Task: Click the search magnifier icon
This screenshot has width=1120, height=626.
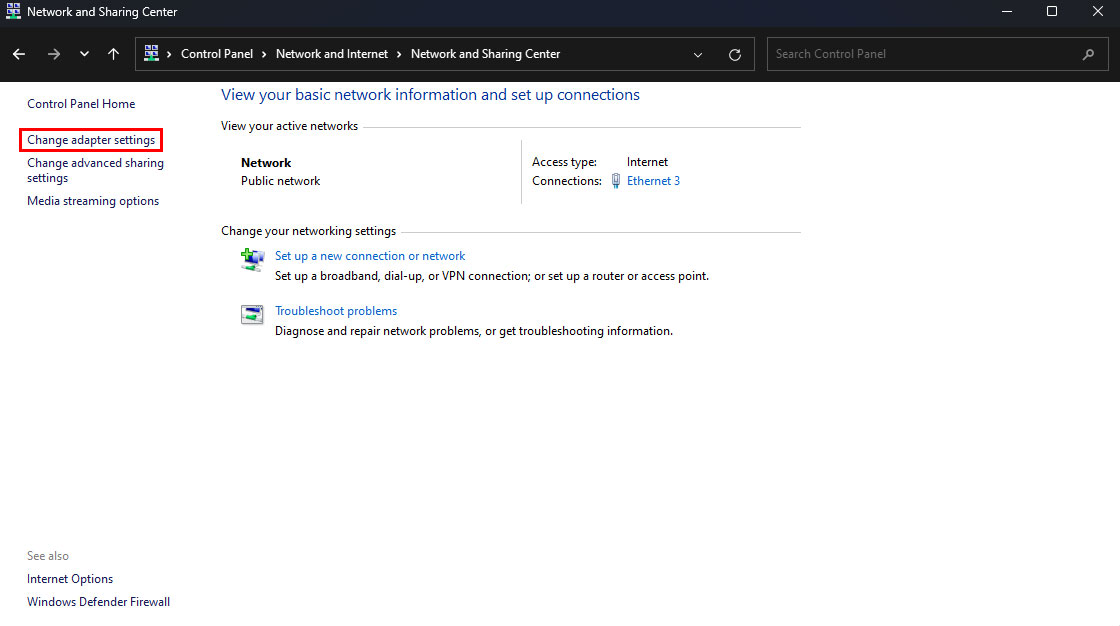Action: click(x=1088, y=54)
